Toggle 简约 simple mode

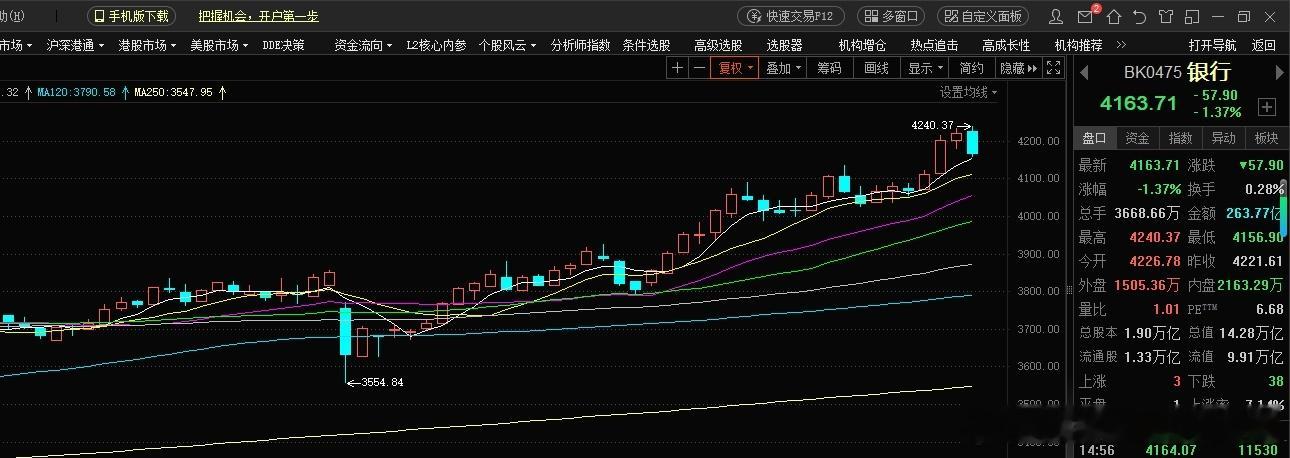point(971,68)
